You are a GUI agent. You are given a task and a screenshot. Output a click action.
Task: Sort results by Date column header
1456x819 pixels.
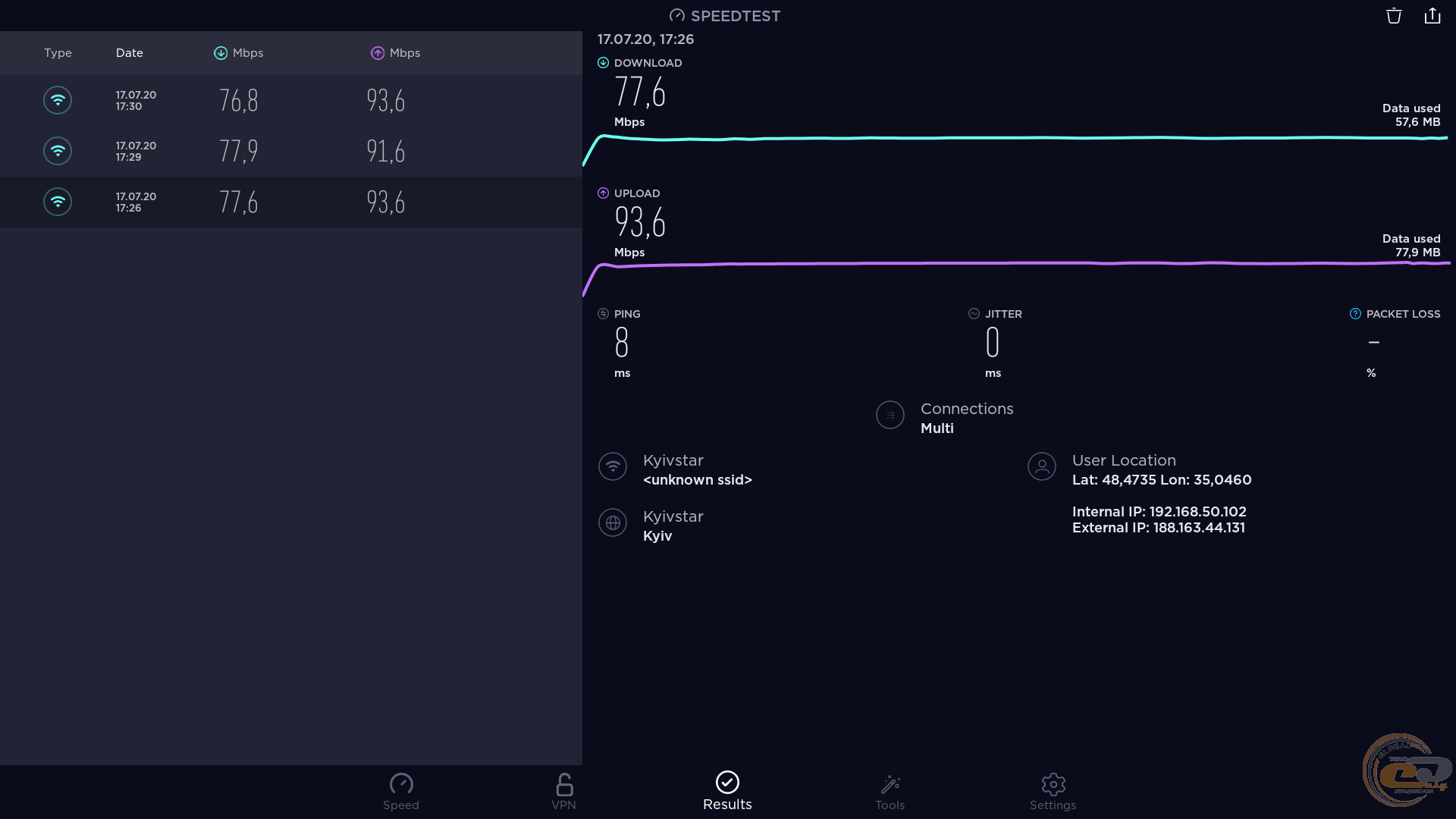129,53
